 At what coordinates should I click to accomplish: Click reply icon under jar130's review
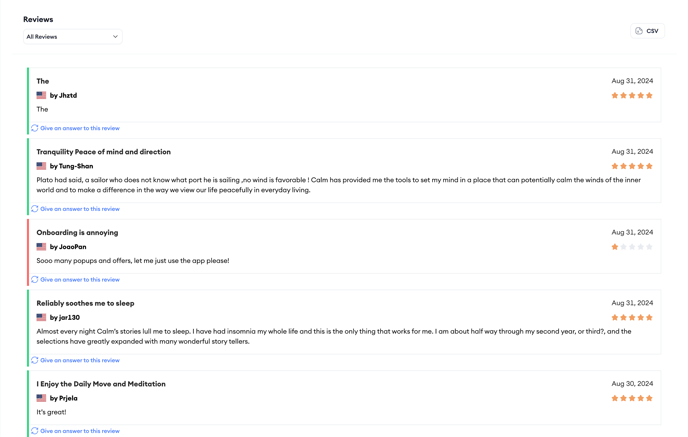coord(35,360)
